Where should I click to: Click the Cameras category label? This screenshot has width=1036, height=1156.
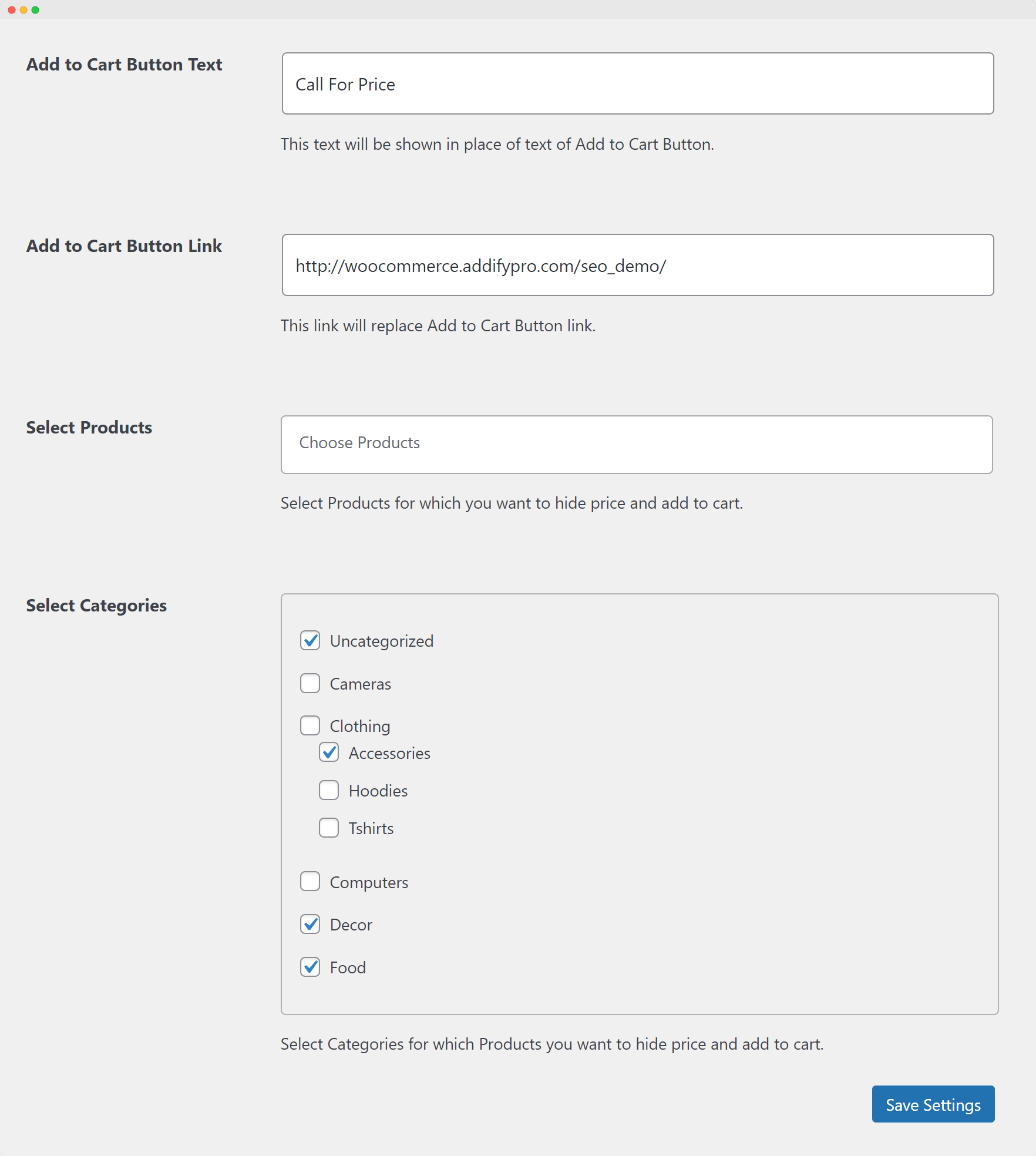coord(360,684)
